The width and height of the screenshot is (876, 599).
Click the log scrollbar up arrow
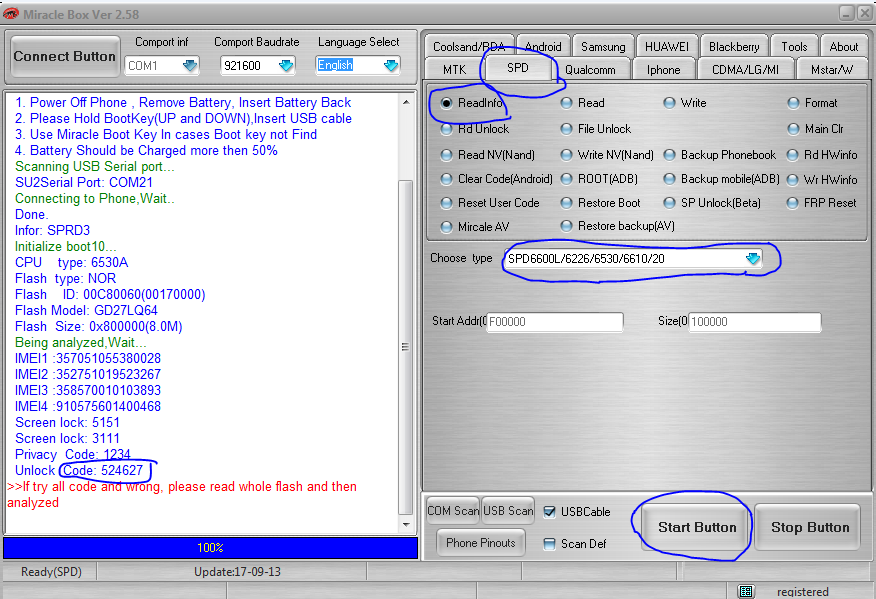point(406,102)
